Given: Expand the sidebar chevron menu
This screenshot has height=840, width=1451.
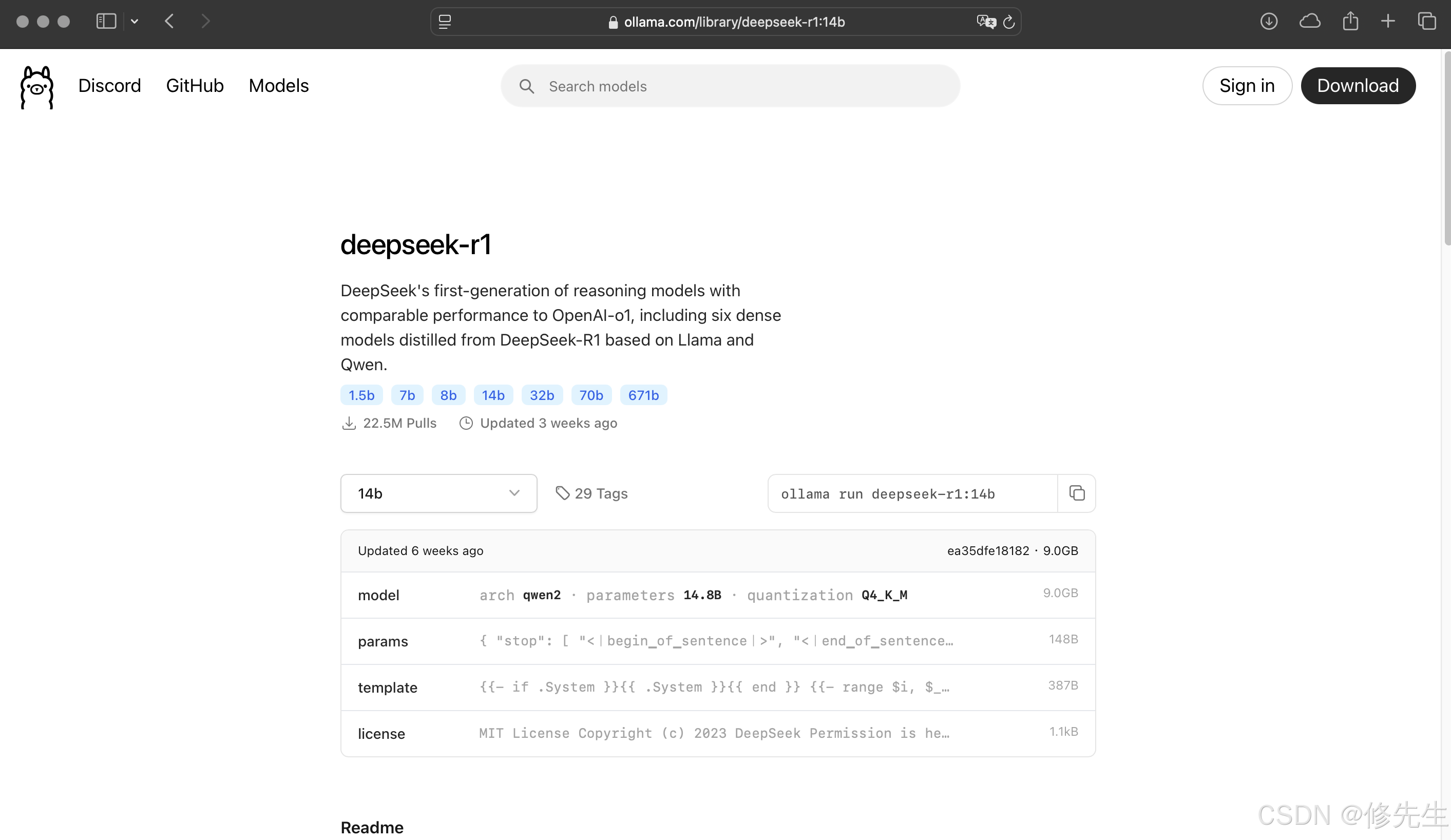Looking at the screenshot, I should pyautogui.click(x=135, y=21).
